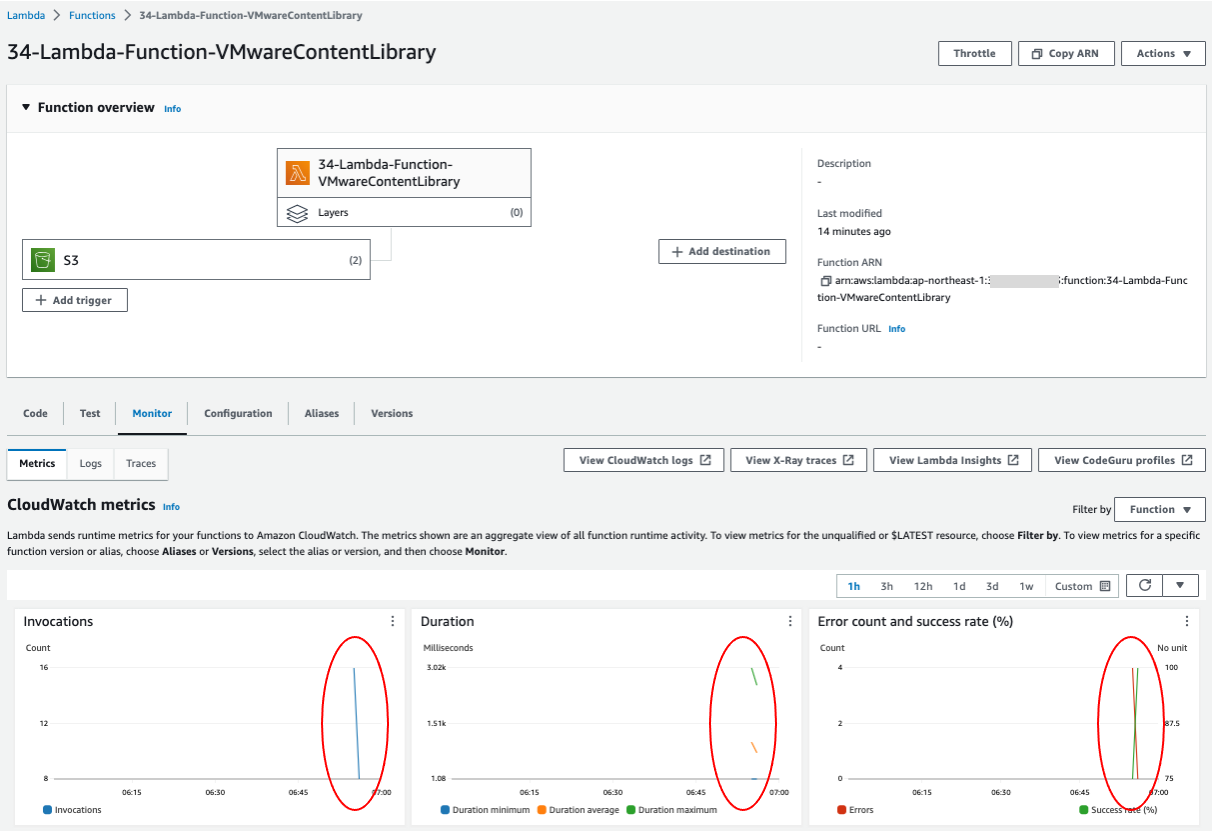Toggle the Duration minimum legend swatch
This screenshot has width=1212, height=832.
tap(445, 810)
